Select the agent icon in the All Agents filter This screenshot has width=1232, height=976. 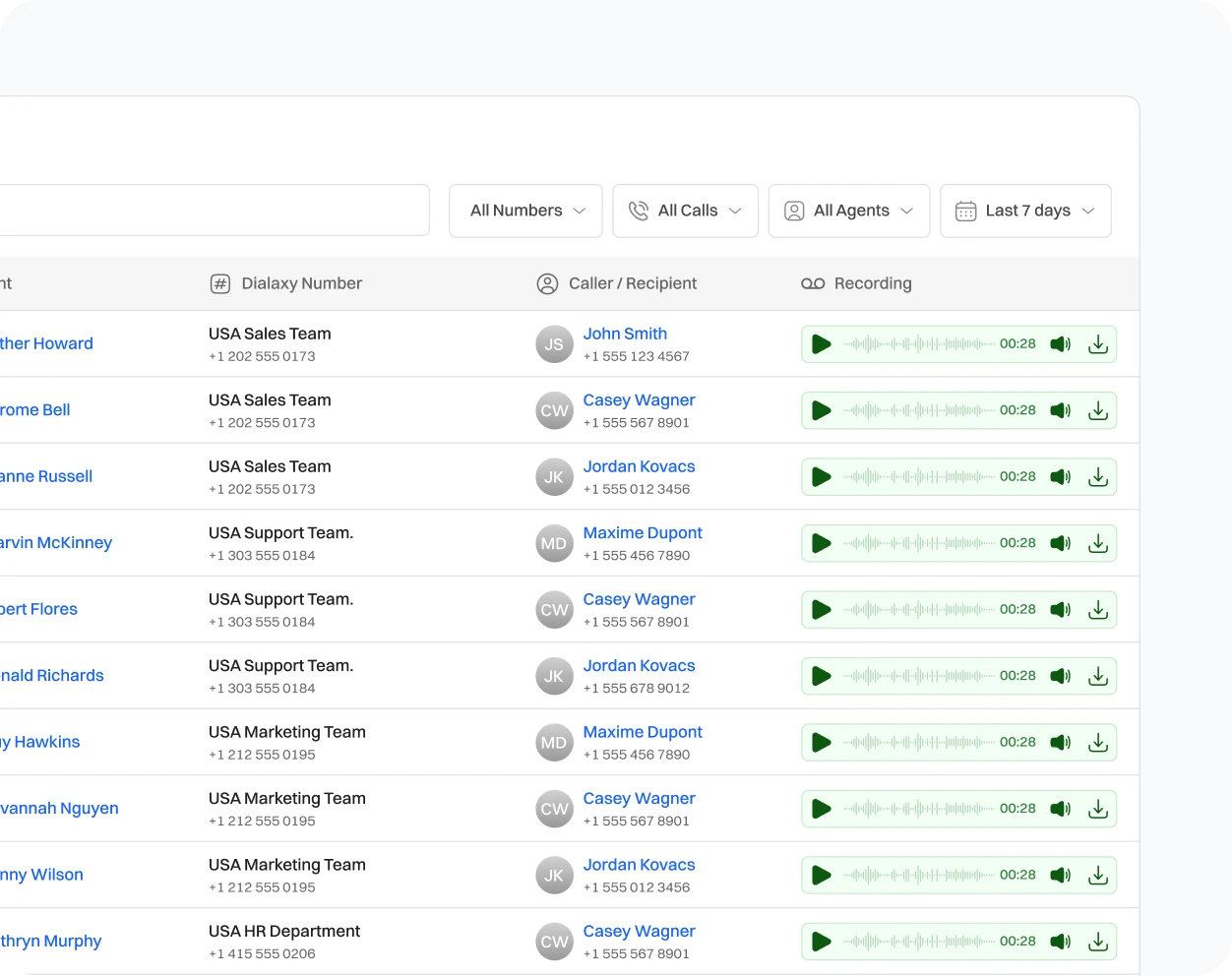794,211
